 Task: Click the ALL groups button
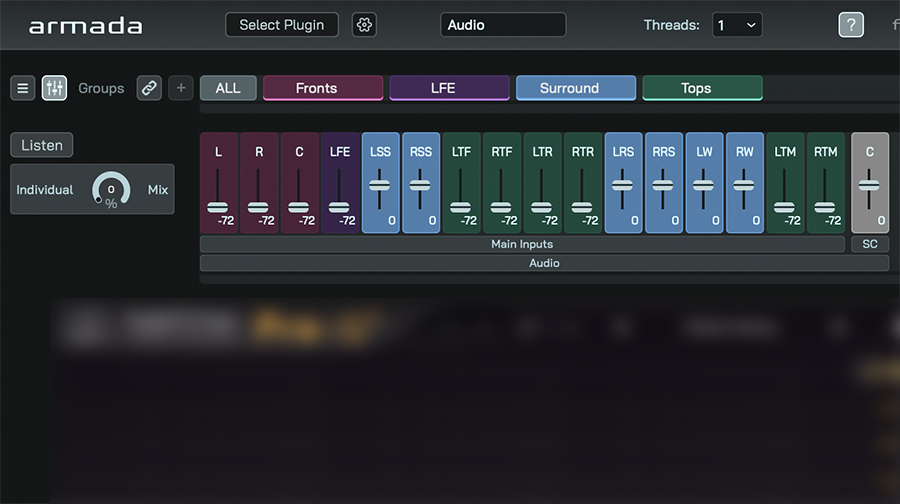click(x=228, y=88)
